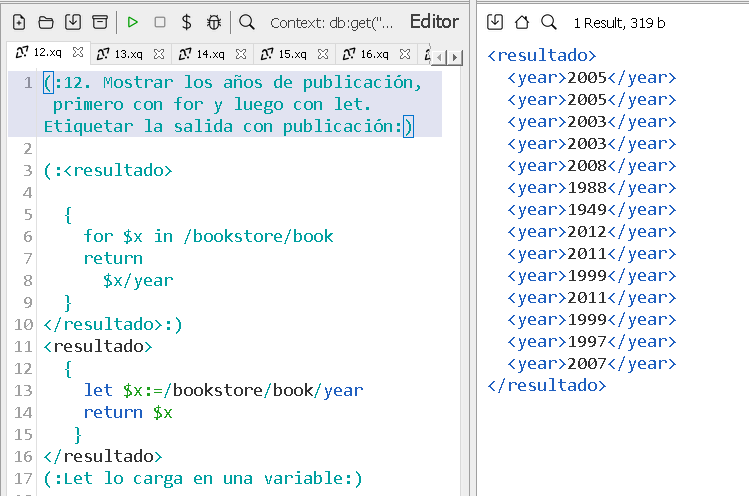Close the 12.xq tab
The width and height of the screenshot is (749, 496).
coord(77,53)
